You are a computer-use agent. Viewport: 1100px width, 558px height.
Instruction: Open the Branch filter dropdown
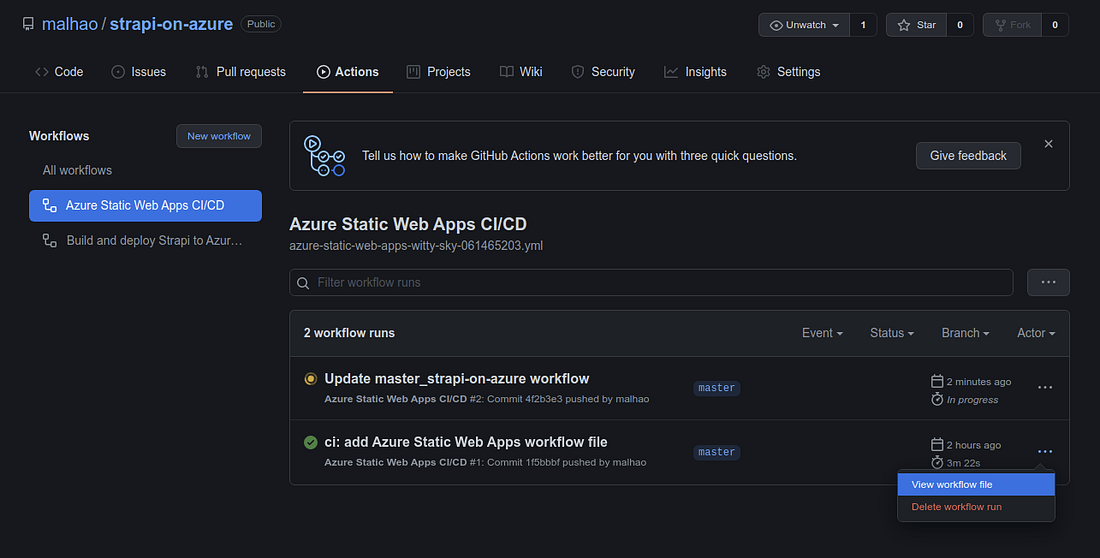(965, 333)
